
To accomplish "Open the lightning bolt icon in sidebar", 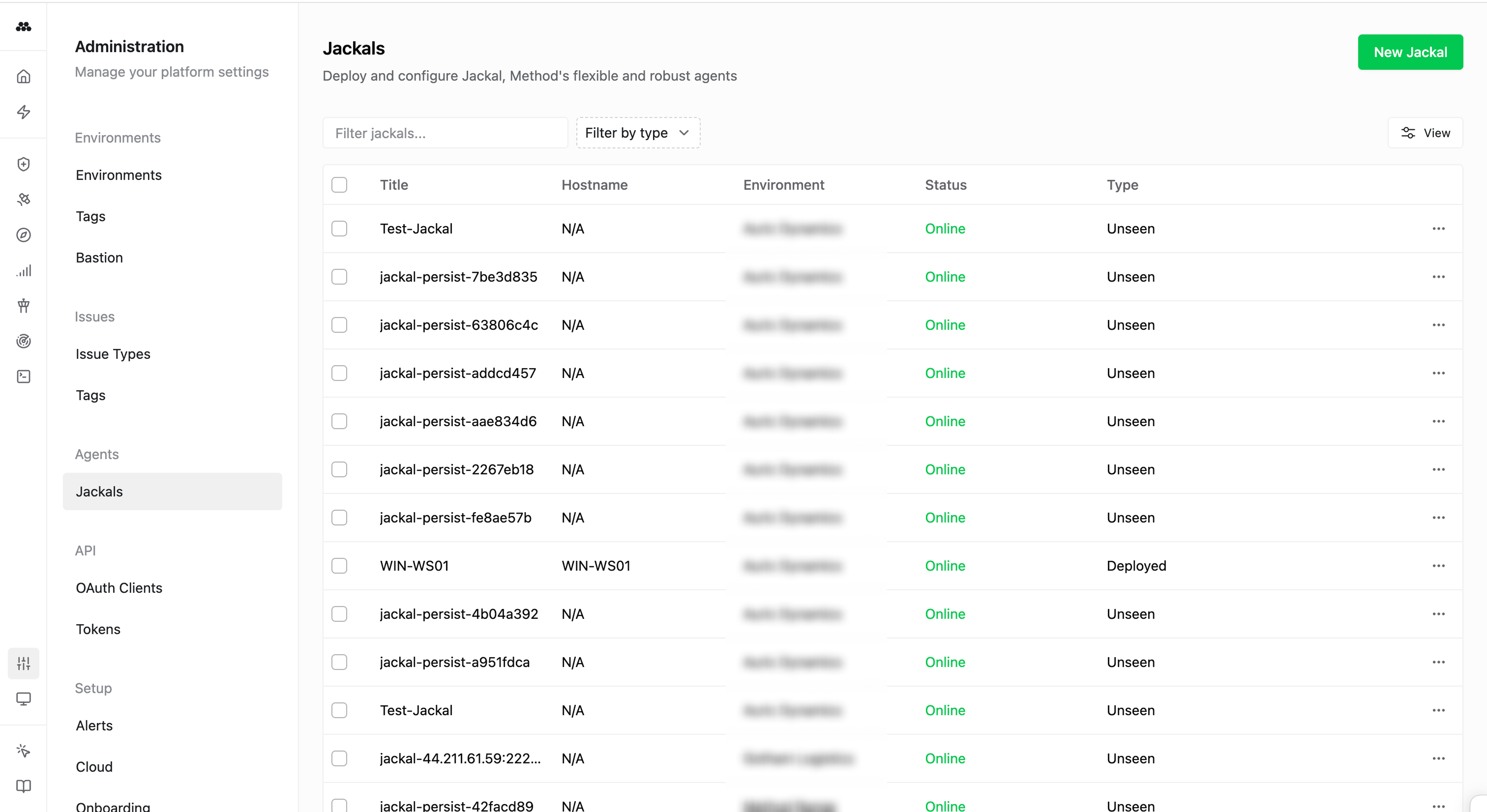I will (x=24, y=112).
